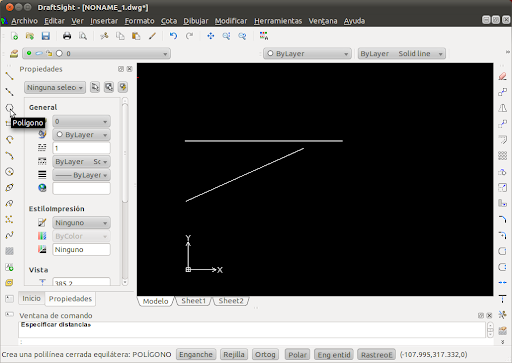Open the Ayuda menu
This screenshot has width=512, height=363.
pyautogui.click(x=354, y=21)
